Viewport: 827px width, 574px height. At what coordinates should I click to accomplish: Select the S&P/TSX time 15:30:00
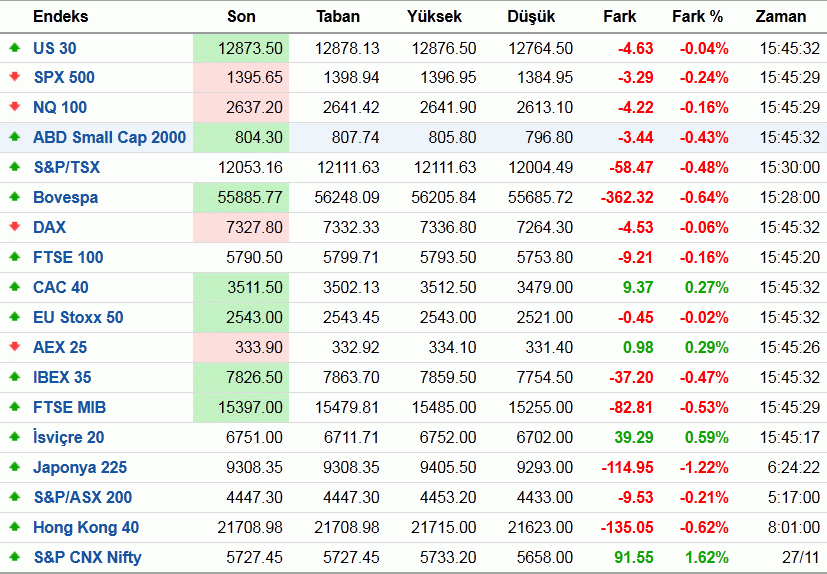[x=790, y=168]
